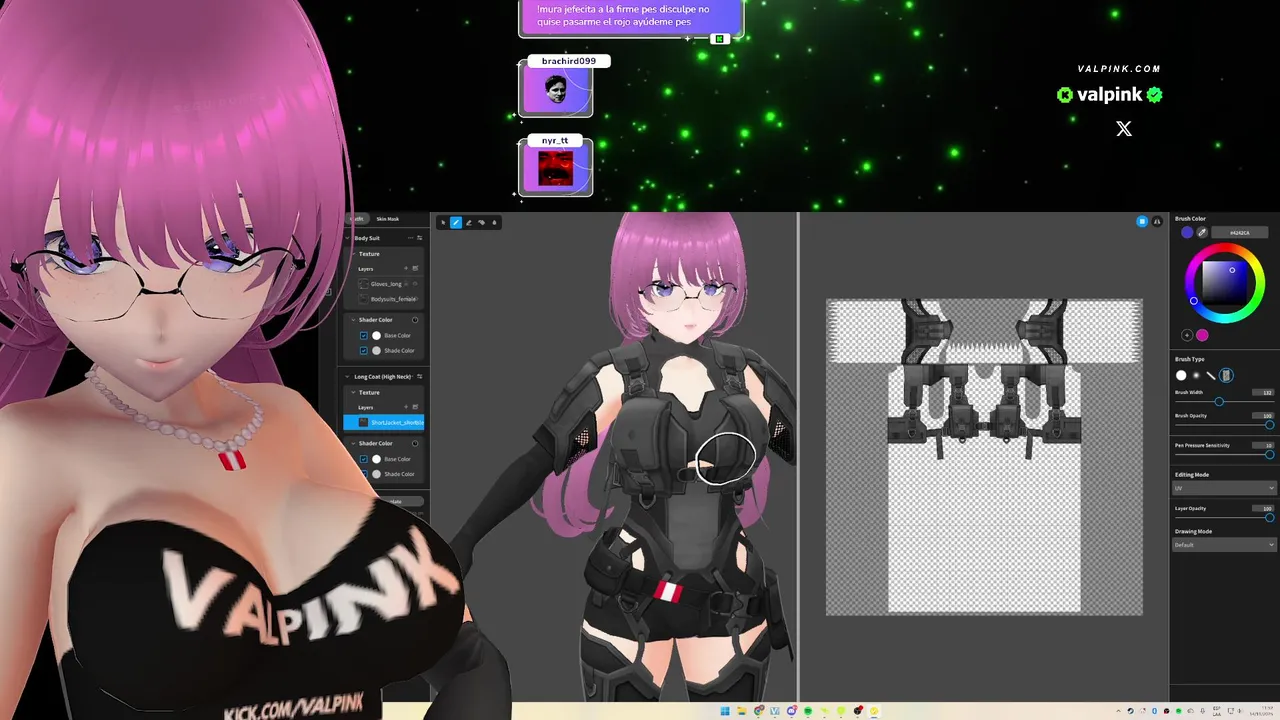
Task: Open Drawing Mode Default dropdown
Action: pos(1225,545)
